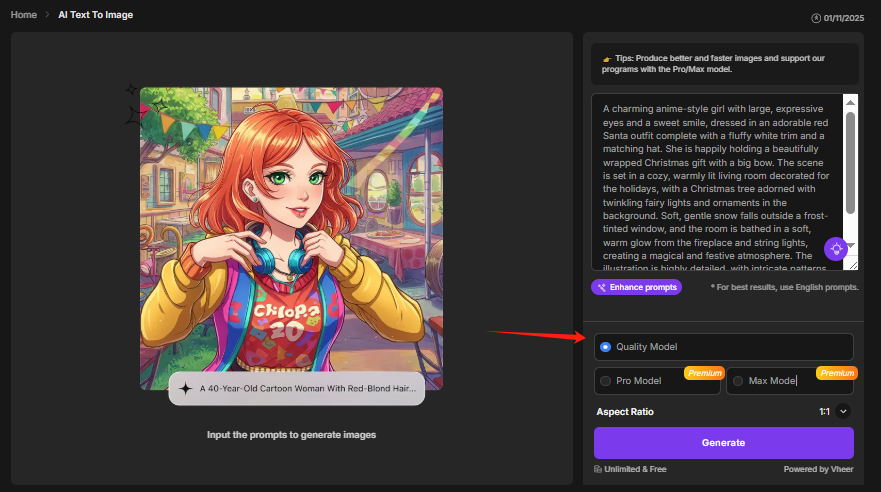Image resolution: width=881 pixels, height=492 pixels.
Task: Click the magic wand icon in Enhance prompts
Action: [601, 287]
